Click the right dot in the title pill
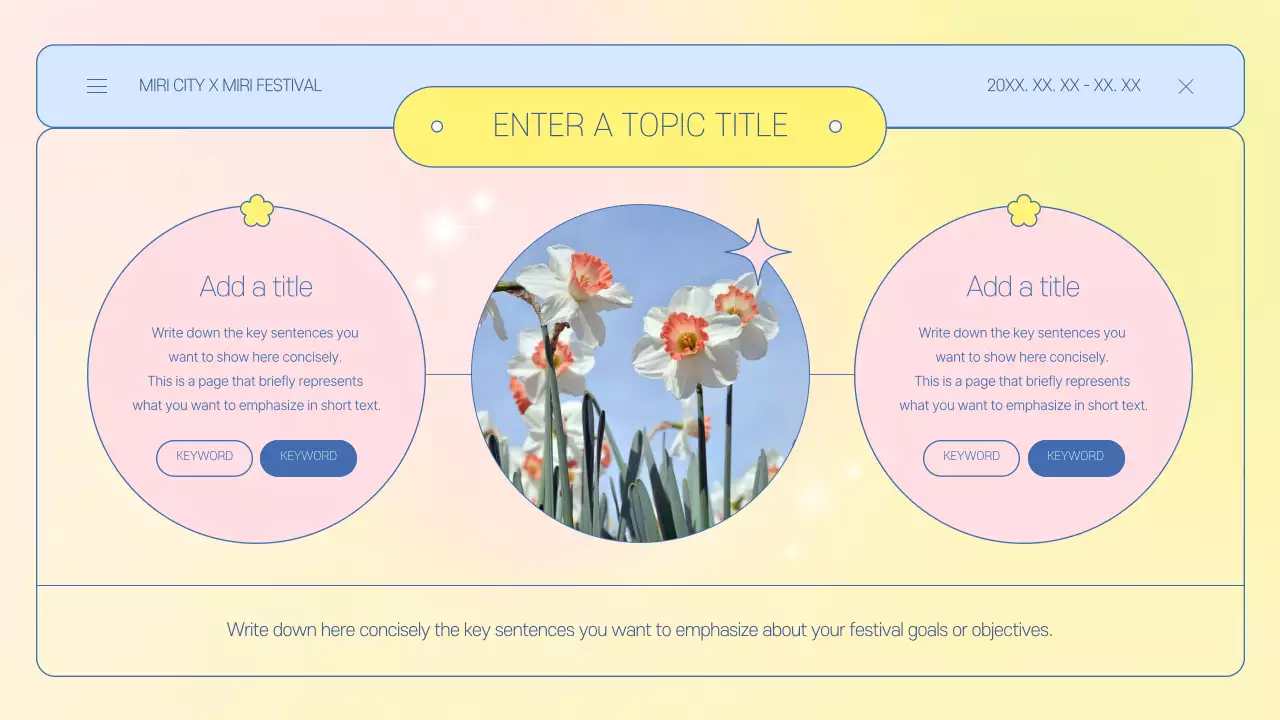The width and height of the screenshot is (1280, 720). pyautogui.click(x=835, y=126)
